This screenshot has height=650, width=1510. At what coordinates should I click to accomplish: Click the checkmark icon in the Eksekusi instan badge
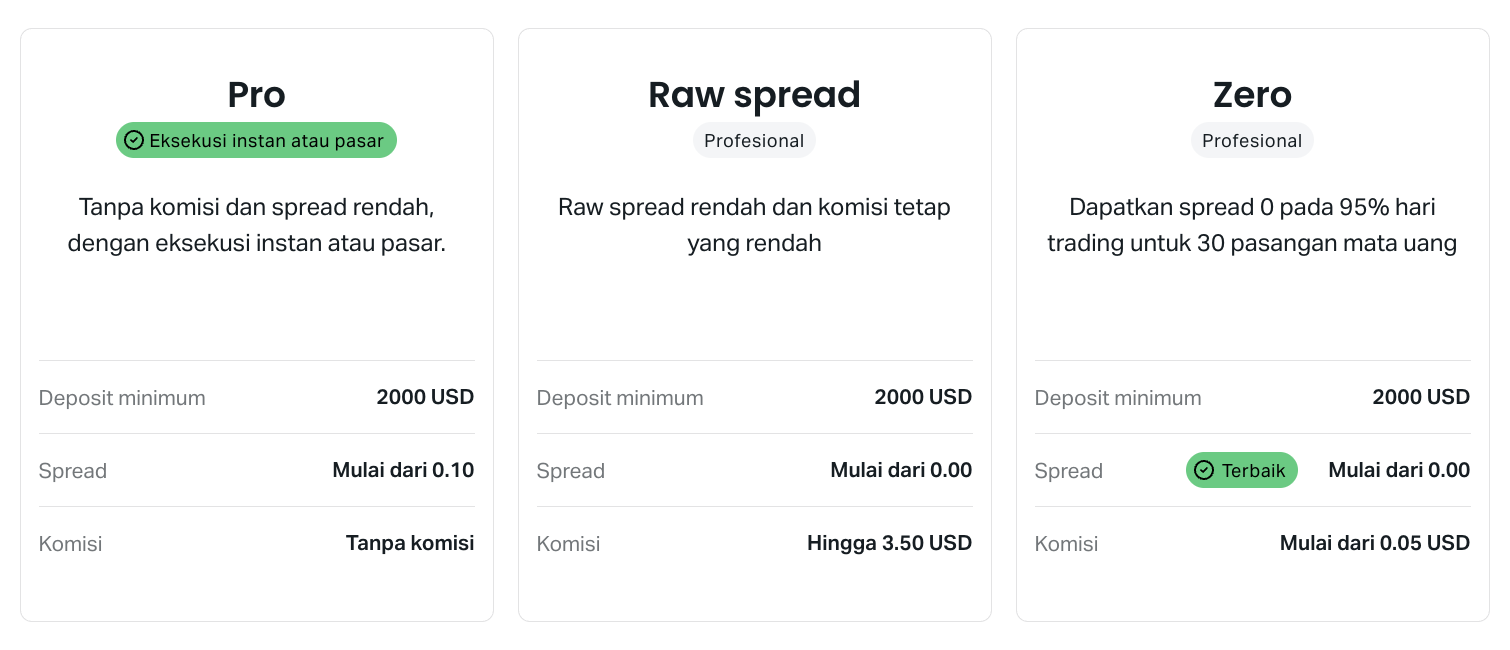[x=134, y=141]
